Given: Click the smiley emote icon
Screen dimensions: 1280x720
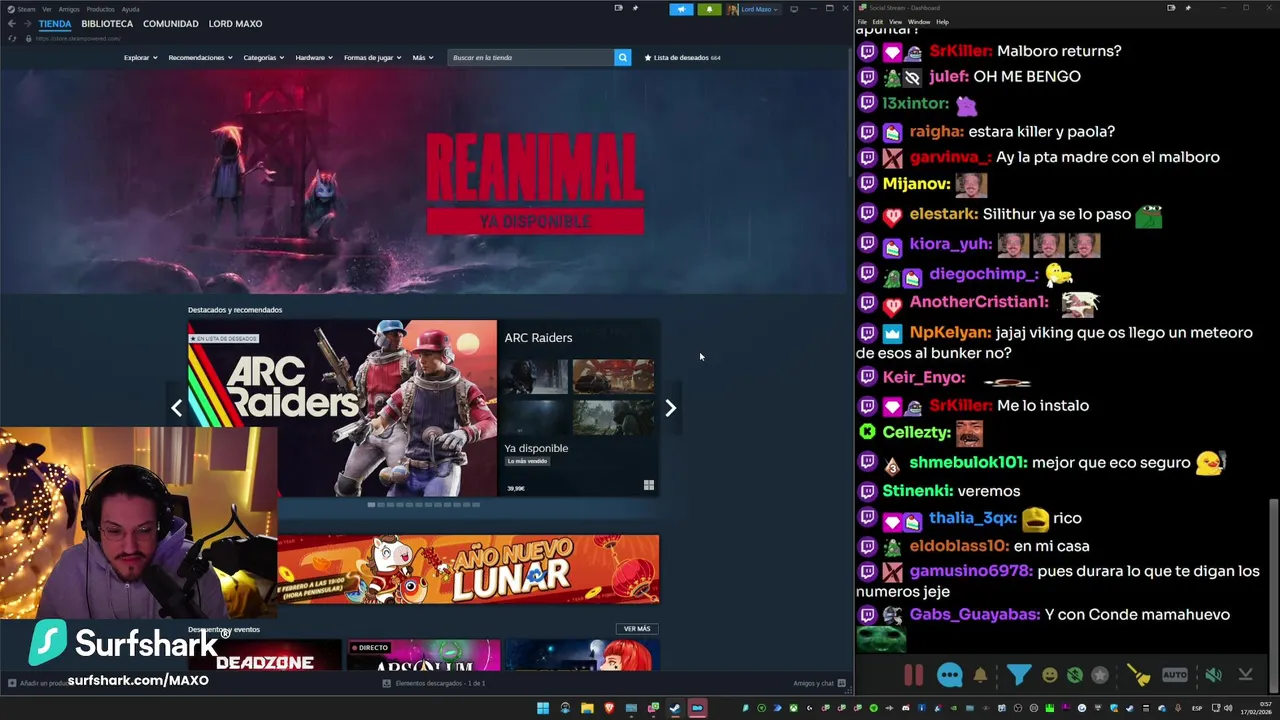Looking at the screenshot, I should coord(1049,675).
